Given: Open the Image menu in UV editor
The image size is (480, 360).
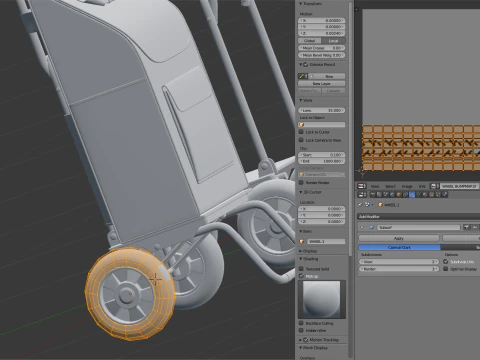Looking at the screenshot, I should pos(407,186).
